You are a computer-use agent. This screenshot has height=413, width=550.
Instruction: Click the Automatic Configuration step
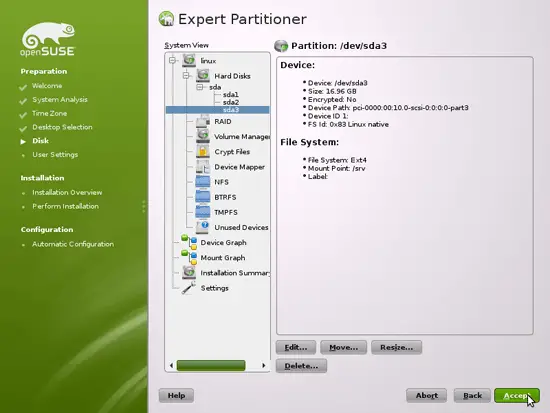tap(73, 244)
